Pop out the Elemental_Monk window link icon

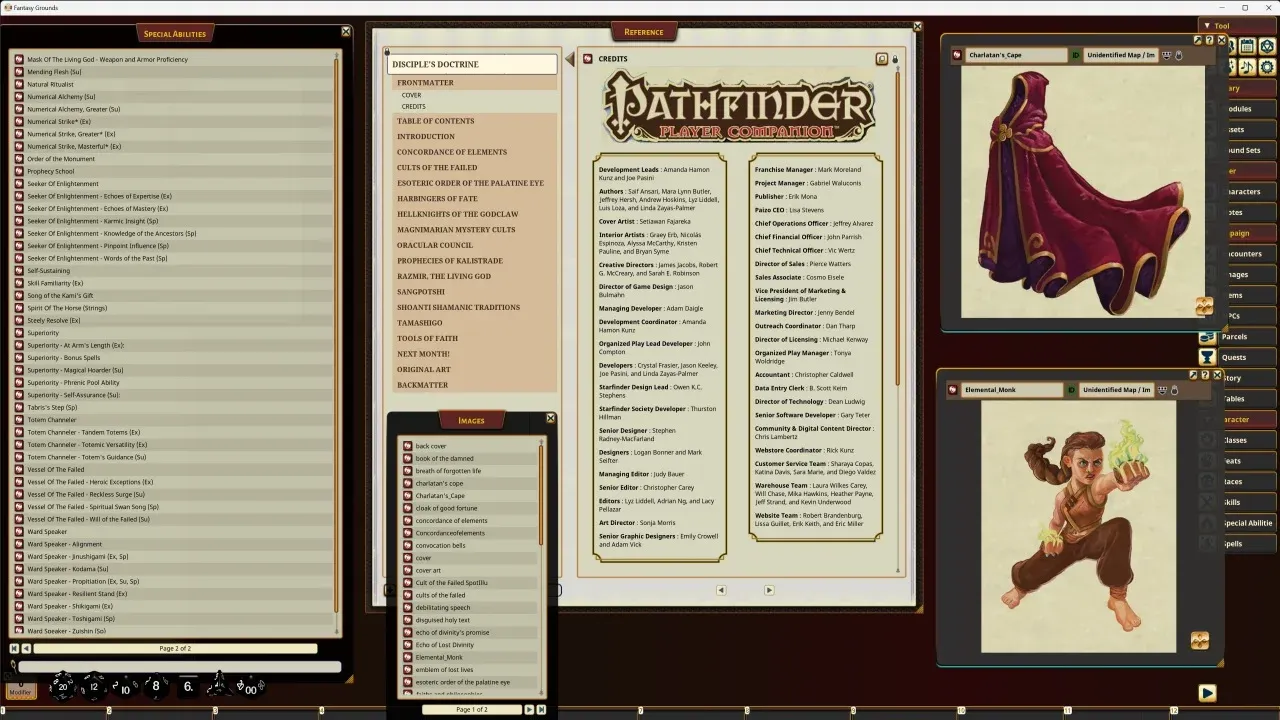click(1193, 375)
